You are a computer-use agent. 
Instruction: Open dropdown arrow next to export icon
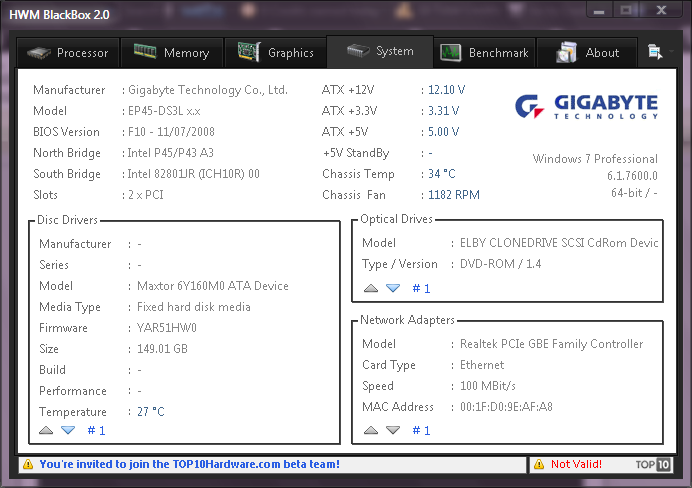(671, 52)
